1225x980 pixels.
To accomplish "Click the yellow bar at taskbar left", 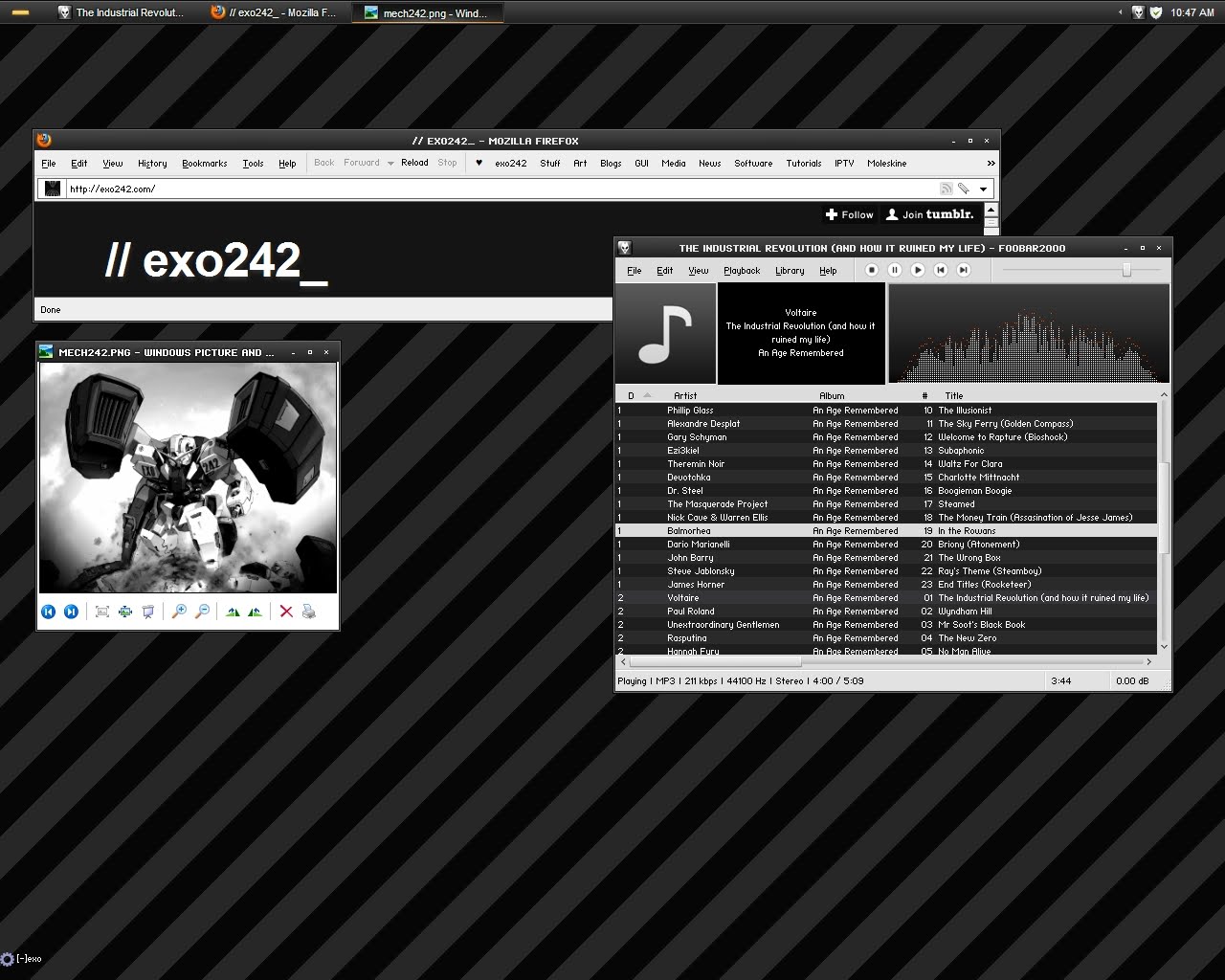I will coord(20,12).
